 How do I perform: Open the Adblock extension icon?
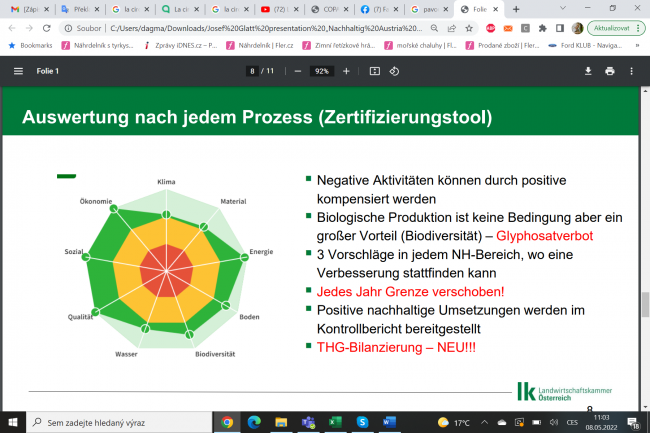[490, 28]
